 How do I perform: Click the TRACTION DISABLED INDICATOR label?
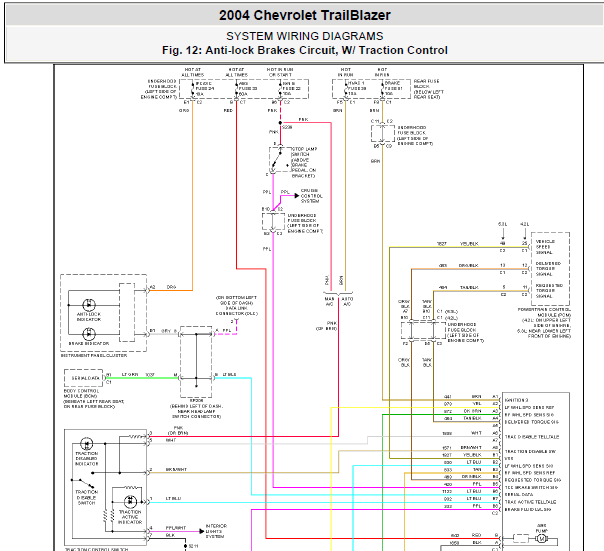click(x=87, y=459)
